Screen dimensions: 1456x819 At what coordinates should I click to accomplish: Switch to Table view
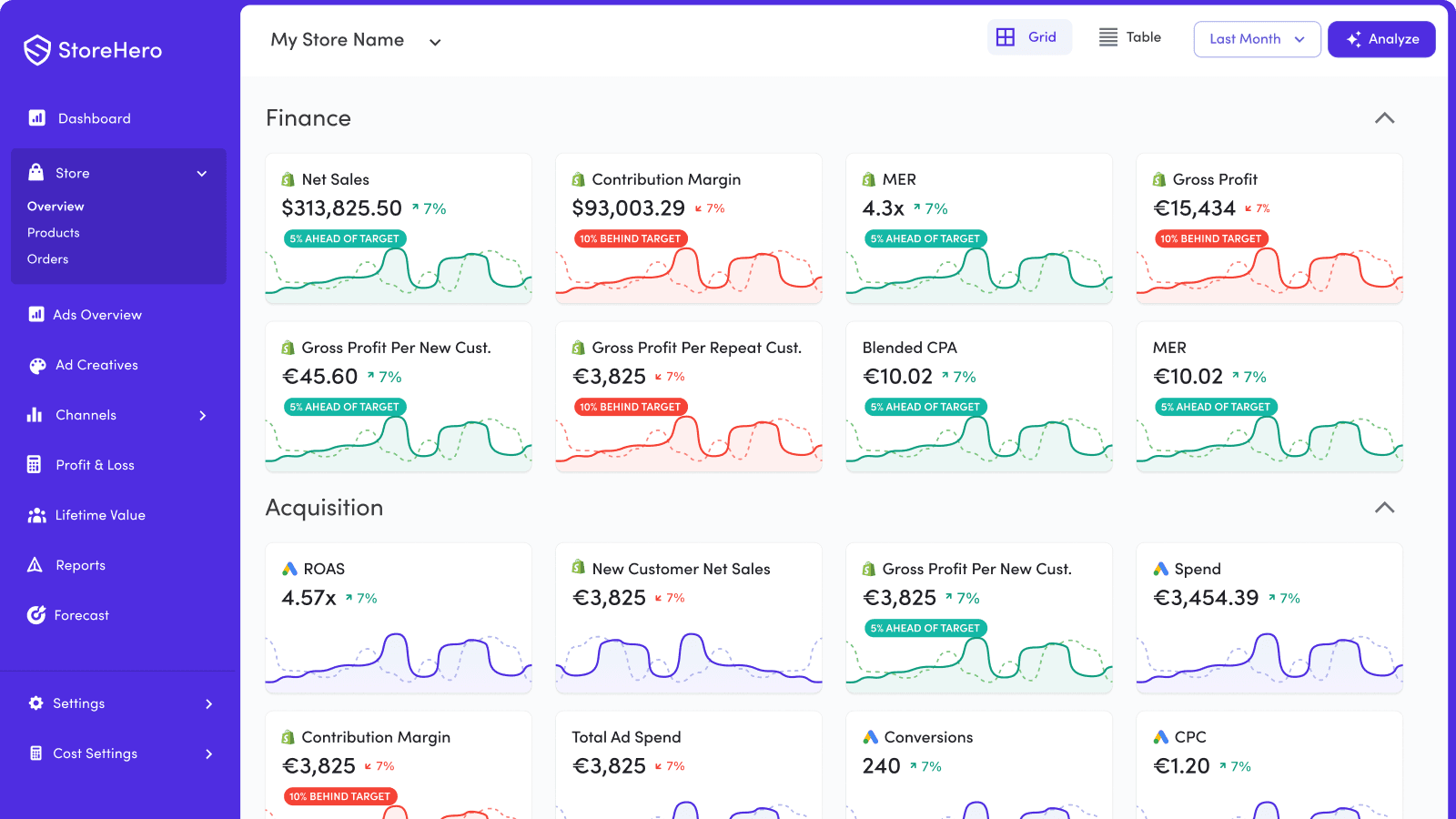click(1130, 37)
